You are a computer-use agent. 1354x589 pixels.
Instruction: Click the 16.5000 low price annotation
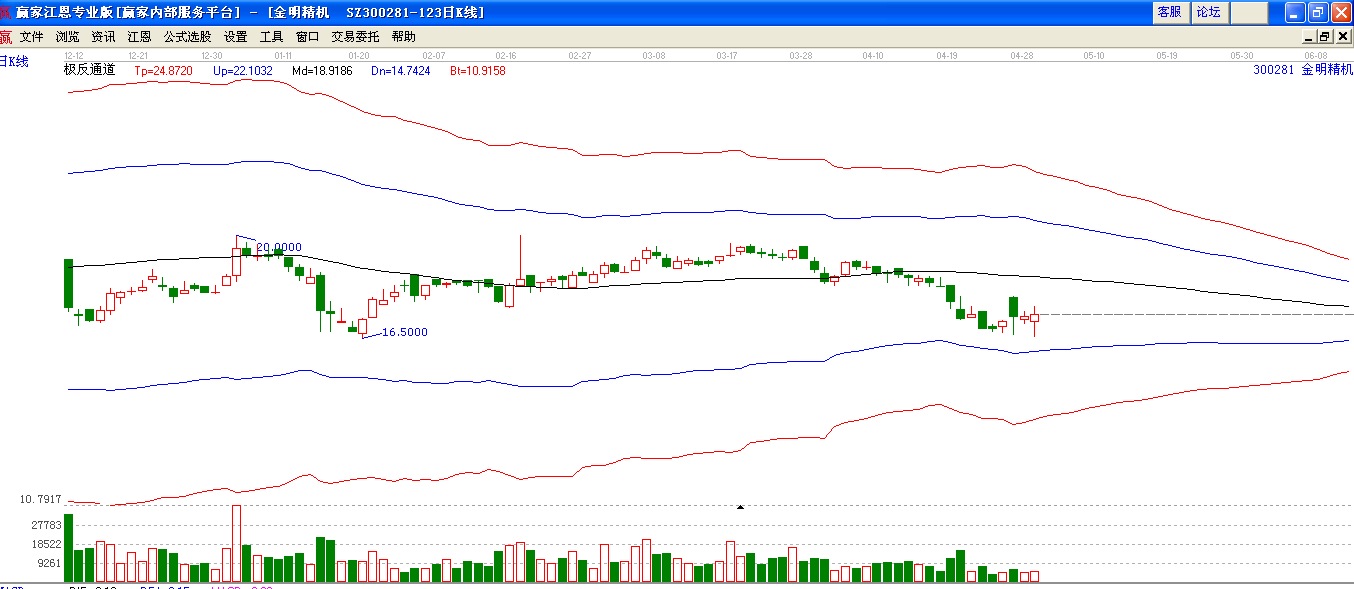pyautogui.click(x=405, y=332)
